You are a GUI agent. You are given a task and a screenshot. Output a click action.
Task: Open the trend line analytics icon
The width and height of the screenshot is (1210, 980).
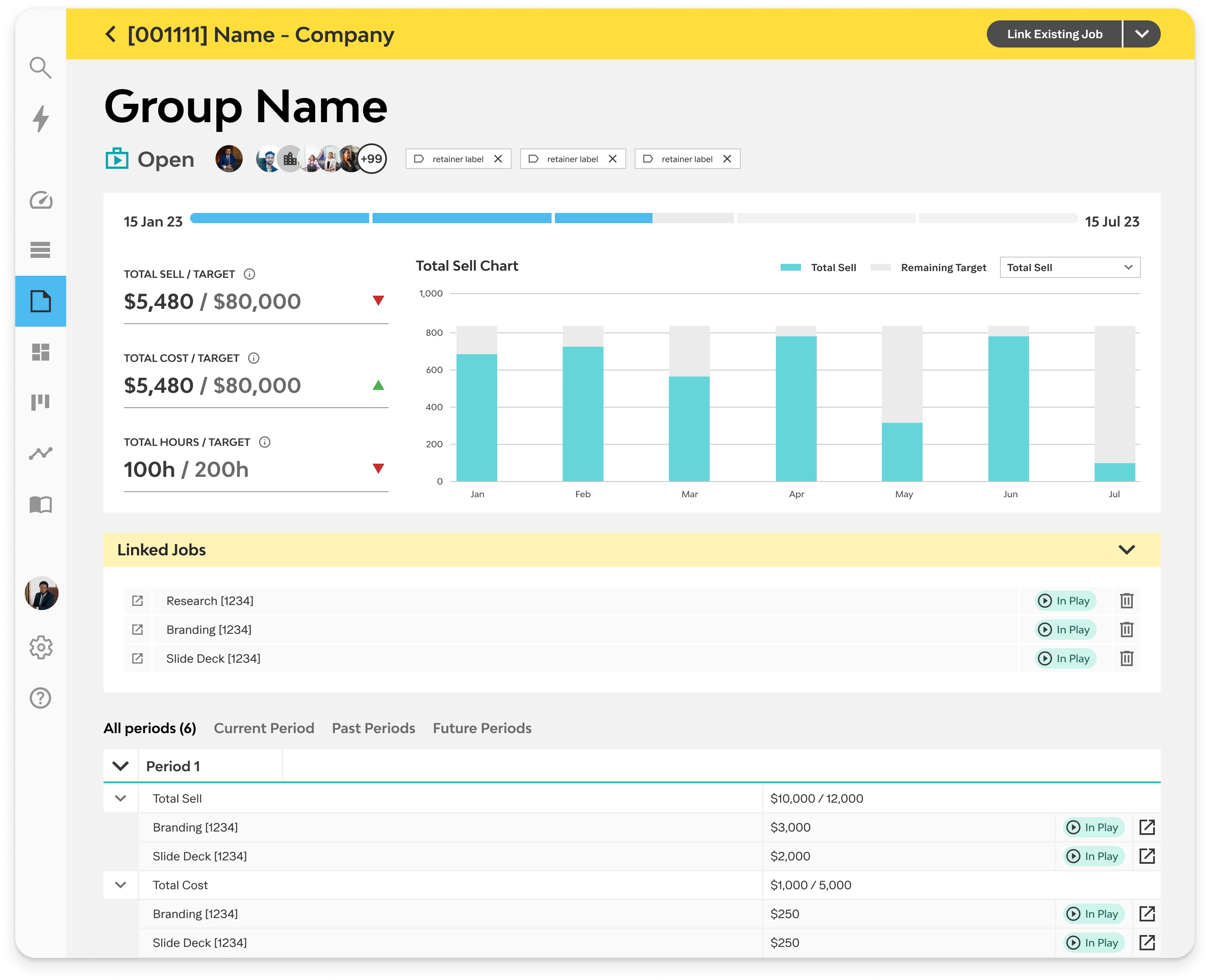(40, 454)
